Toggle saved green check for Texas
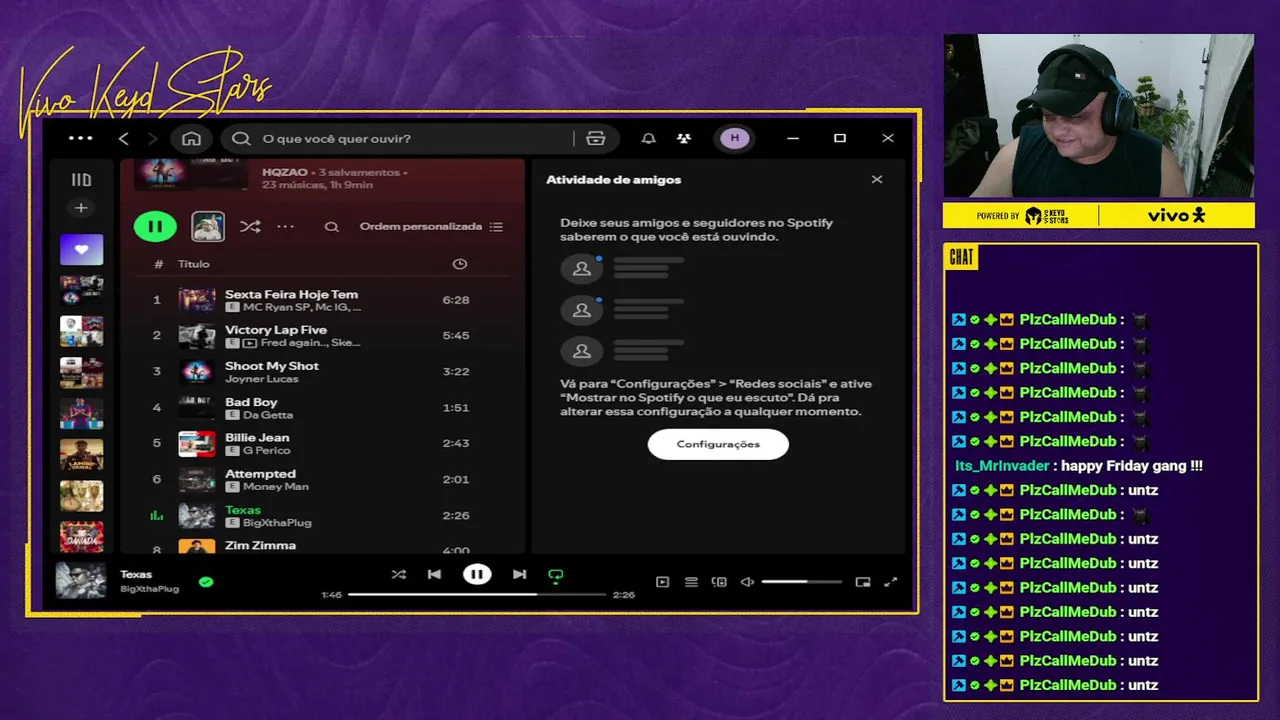Screen dimensions: 1280x720 (x=206, y=581)
